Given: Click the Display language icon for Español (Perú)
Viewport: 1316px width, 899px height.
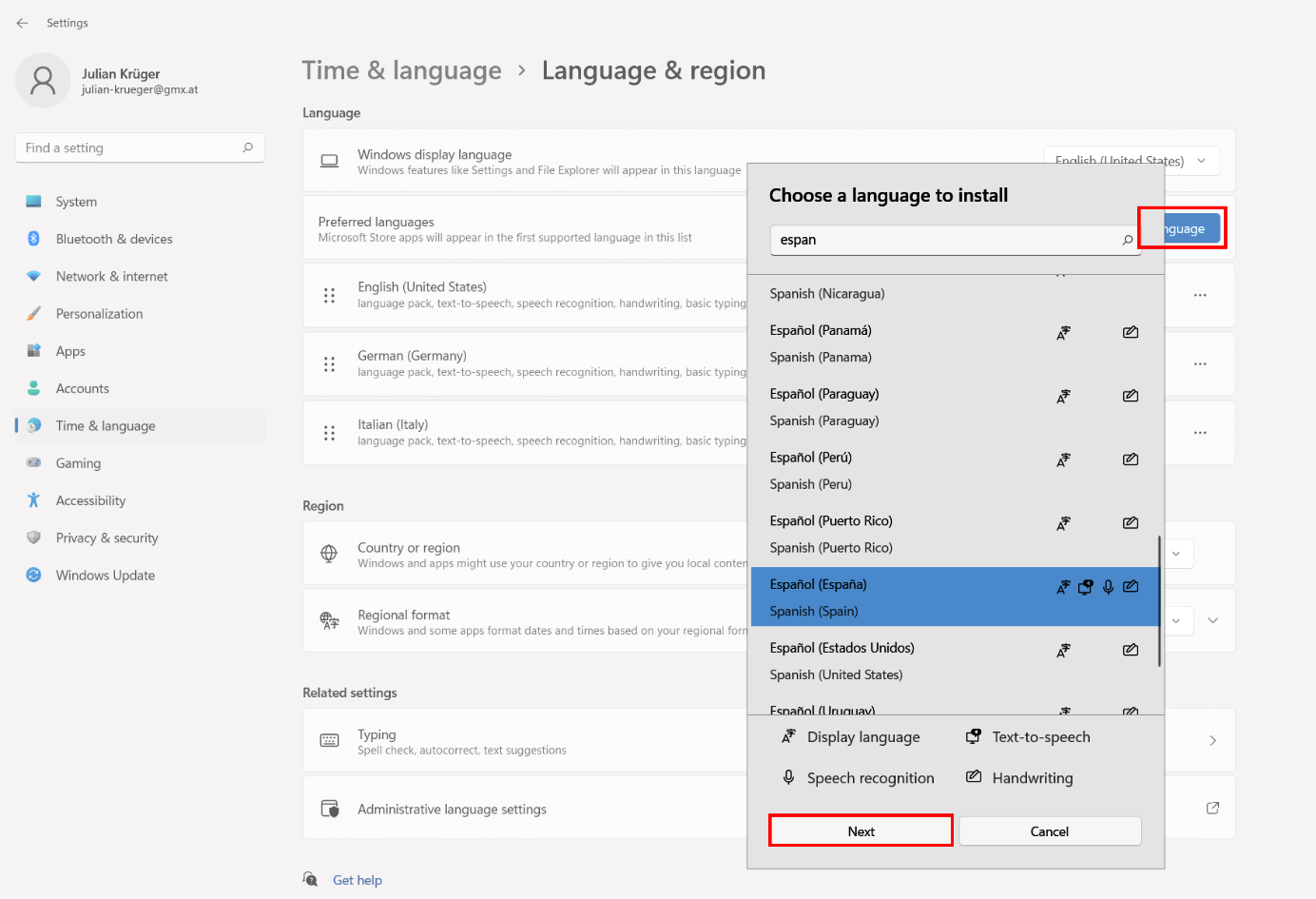Looking at the screenshot, I should (1063, 459).
